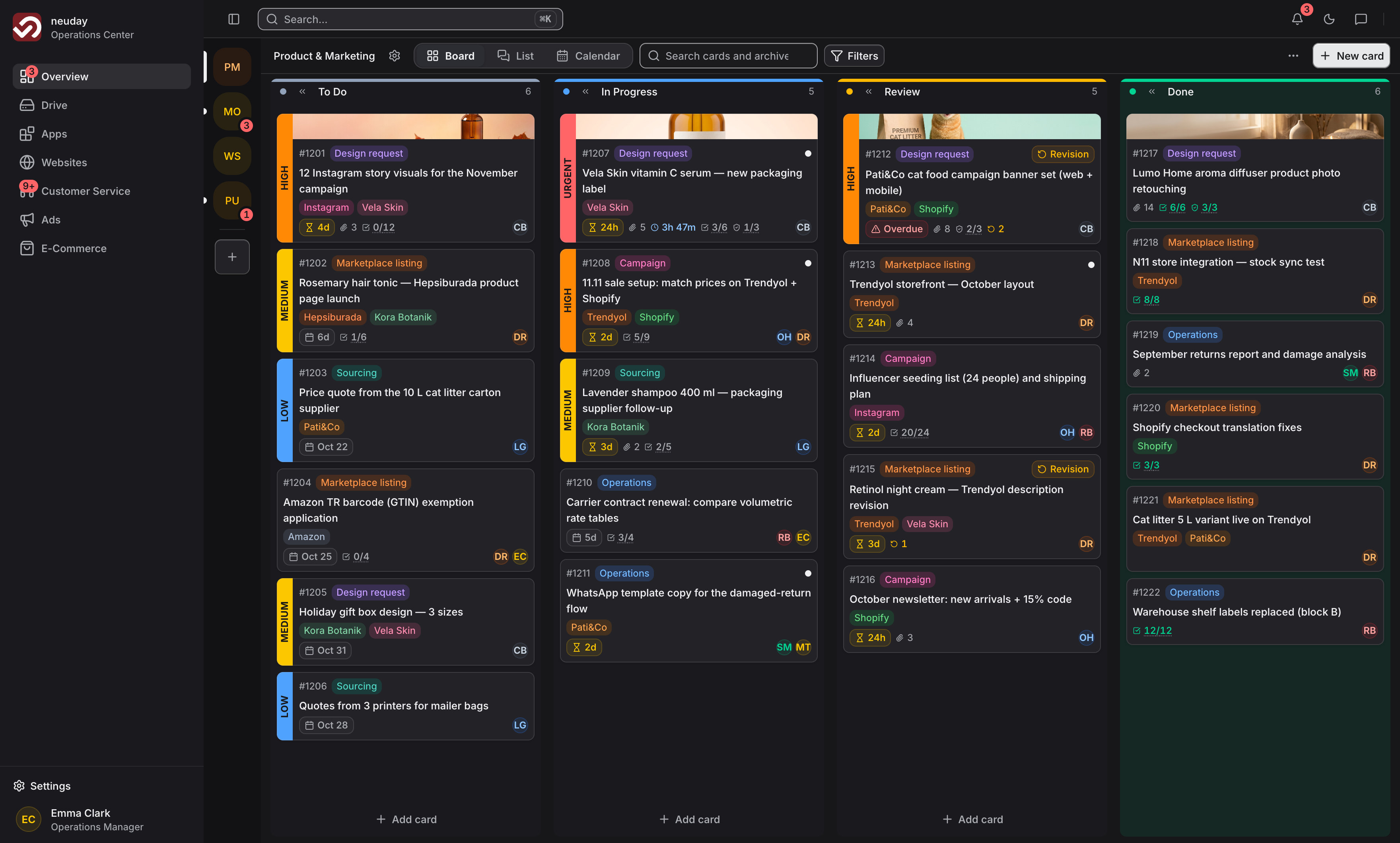This screenshot has height=843, width=1400.
Task: Add a new workspace with the plus button
Action: (232, 257)
